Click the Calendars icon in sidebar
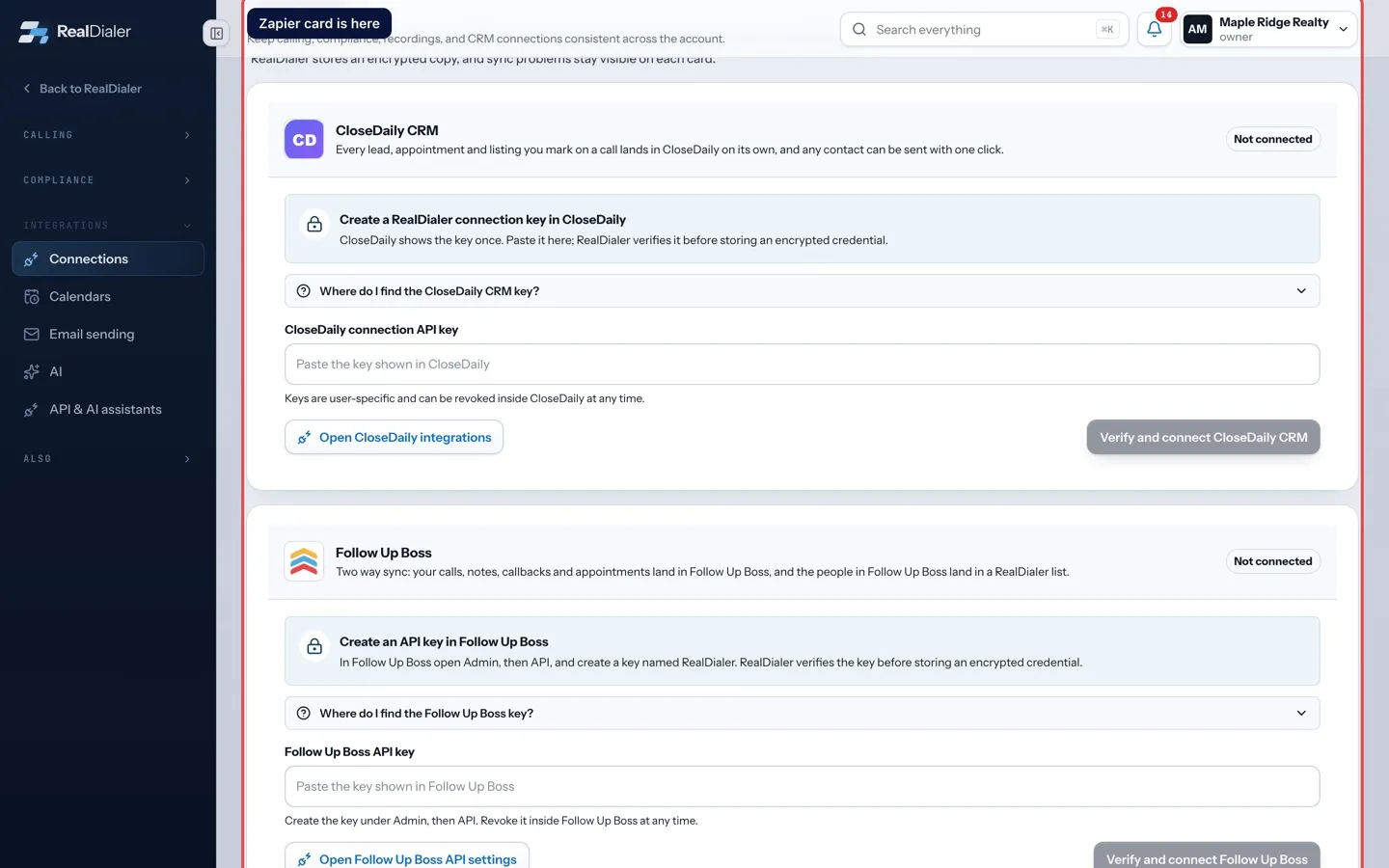The image size is (1389, 868). click(32, 296)
